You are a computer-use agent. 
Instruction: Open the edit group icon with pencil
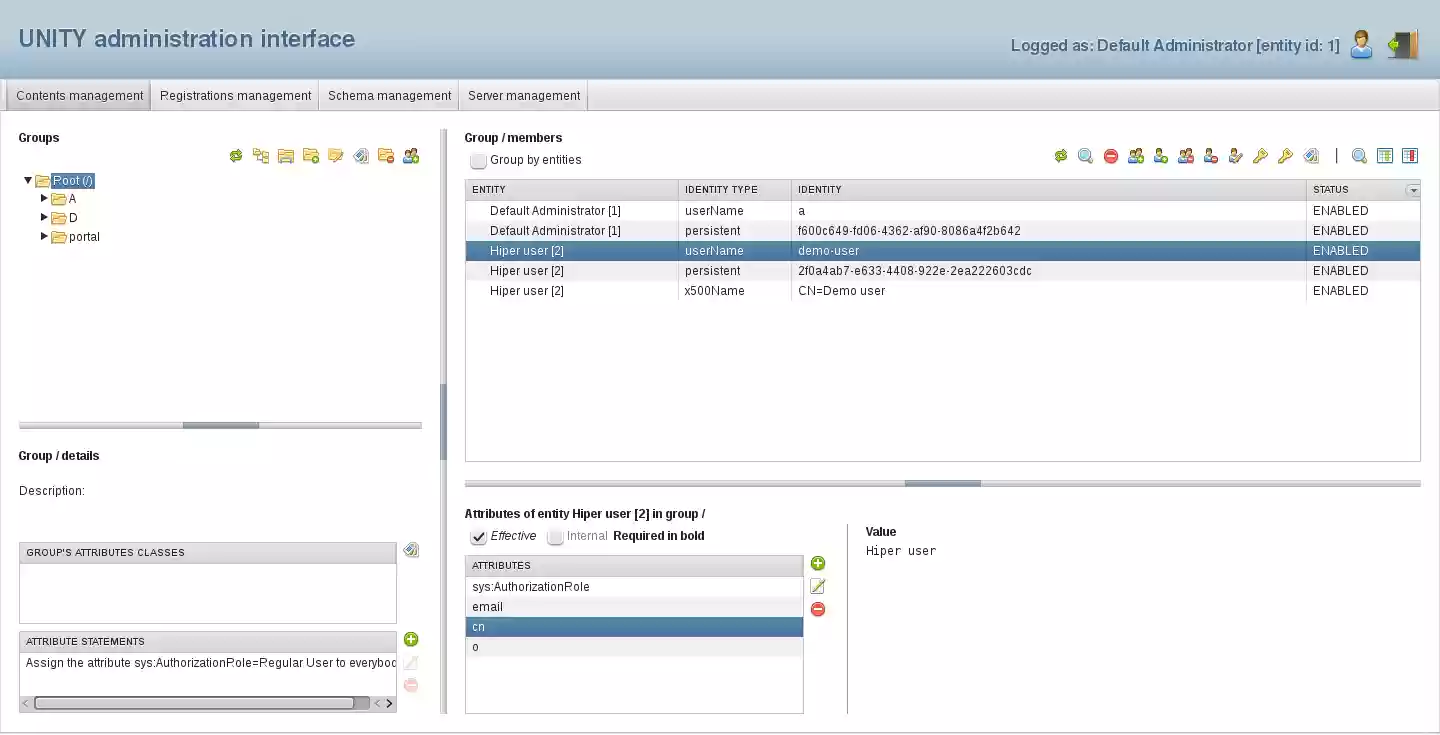point(335,155)
